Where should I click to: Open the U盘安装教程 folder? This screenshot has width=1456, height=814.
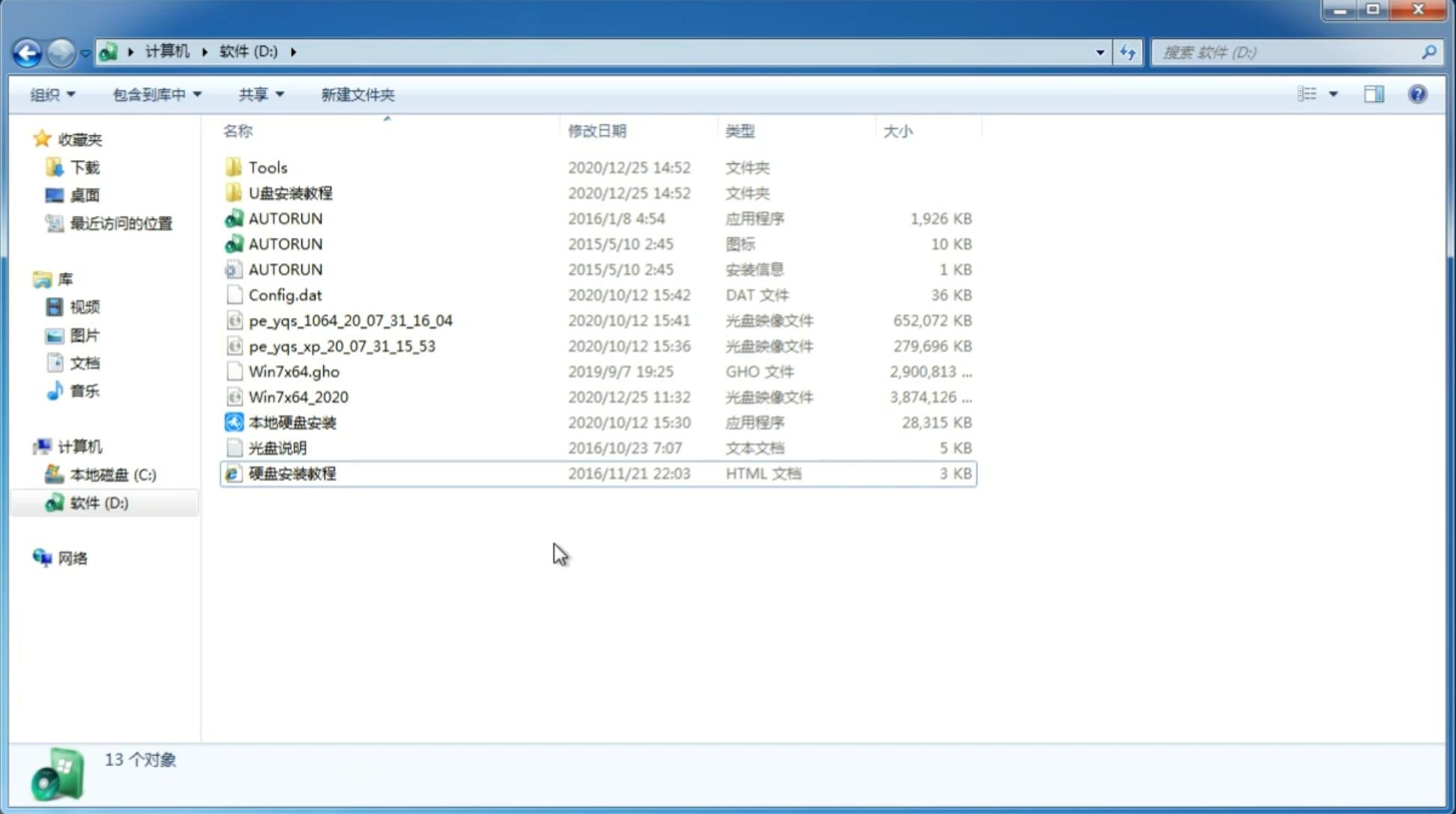290,193
